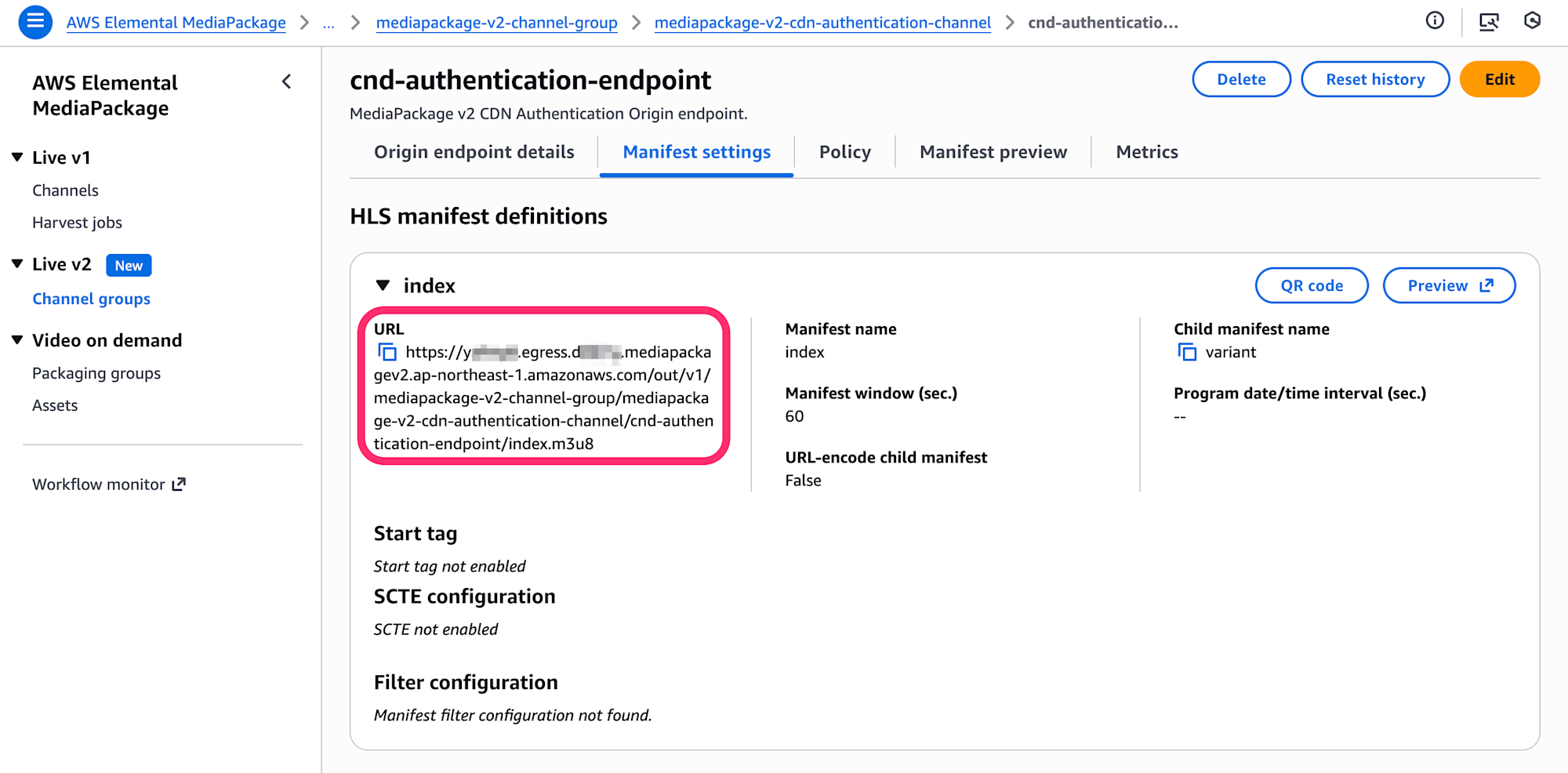
Task: Click the Reset history button
Action: (1374, 79)
